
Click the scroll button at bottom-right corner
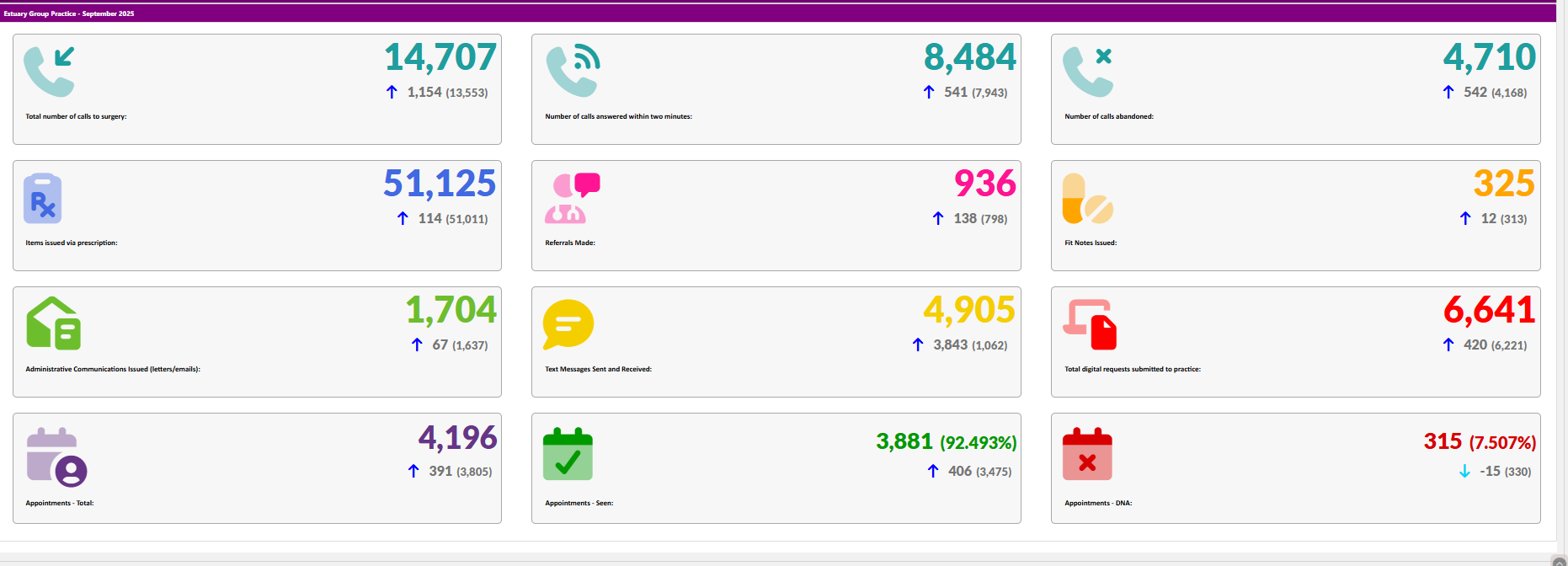tap(1559, 561)
